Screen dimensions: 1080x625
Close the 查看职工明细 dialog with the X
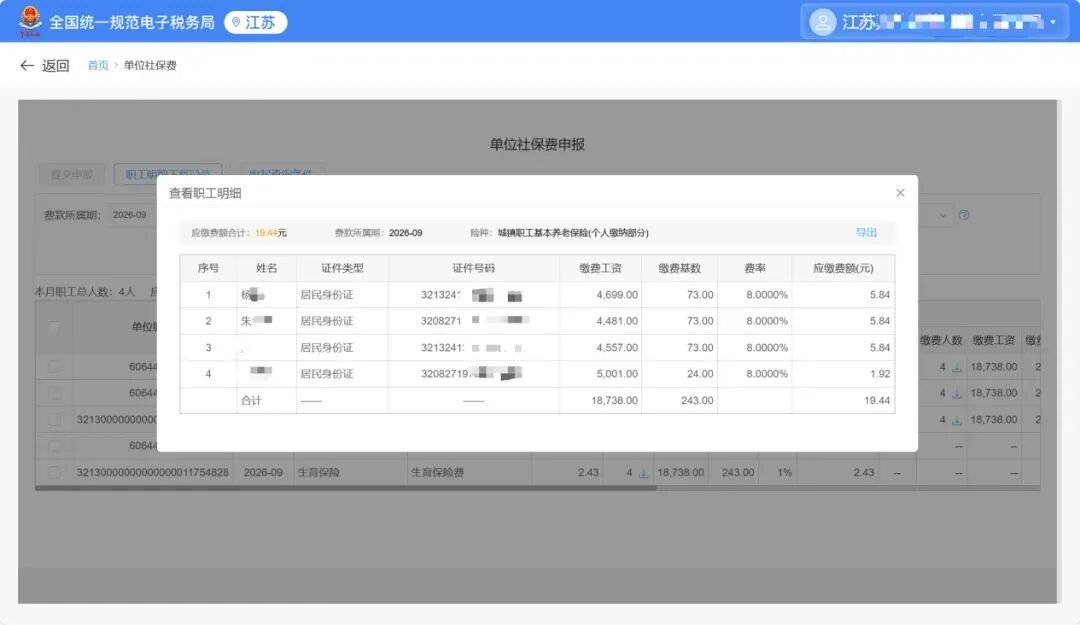point(900,193)
